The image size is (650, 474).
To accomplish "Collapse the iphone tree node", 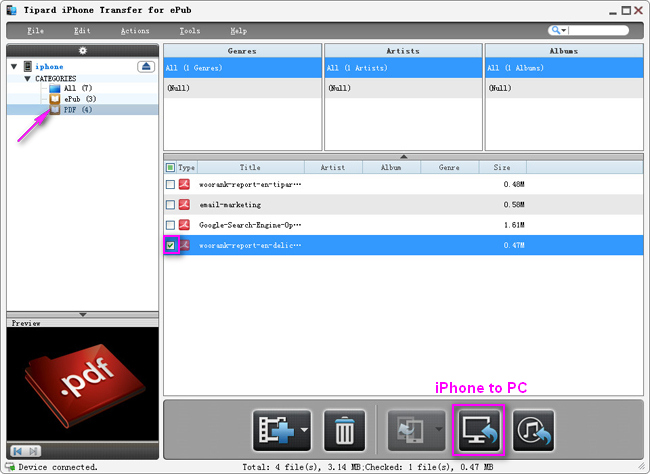I will tap(14, 66).
